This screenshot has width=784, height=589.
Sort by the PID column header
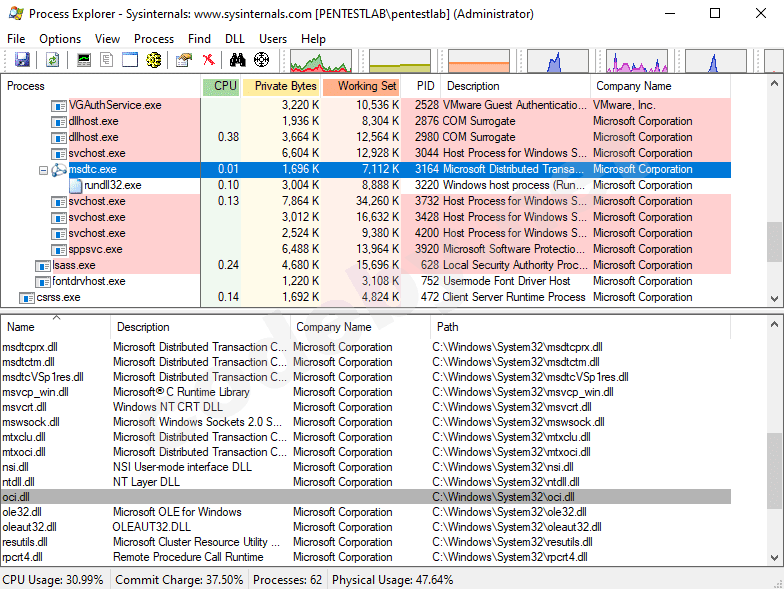pos(421,86)
